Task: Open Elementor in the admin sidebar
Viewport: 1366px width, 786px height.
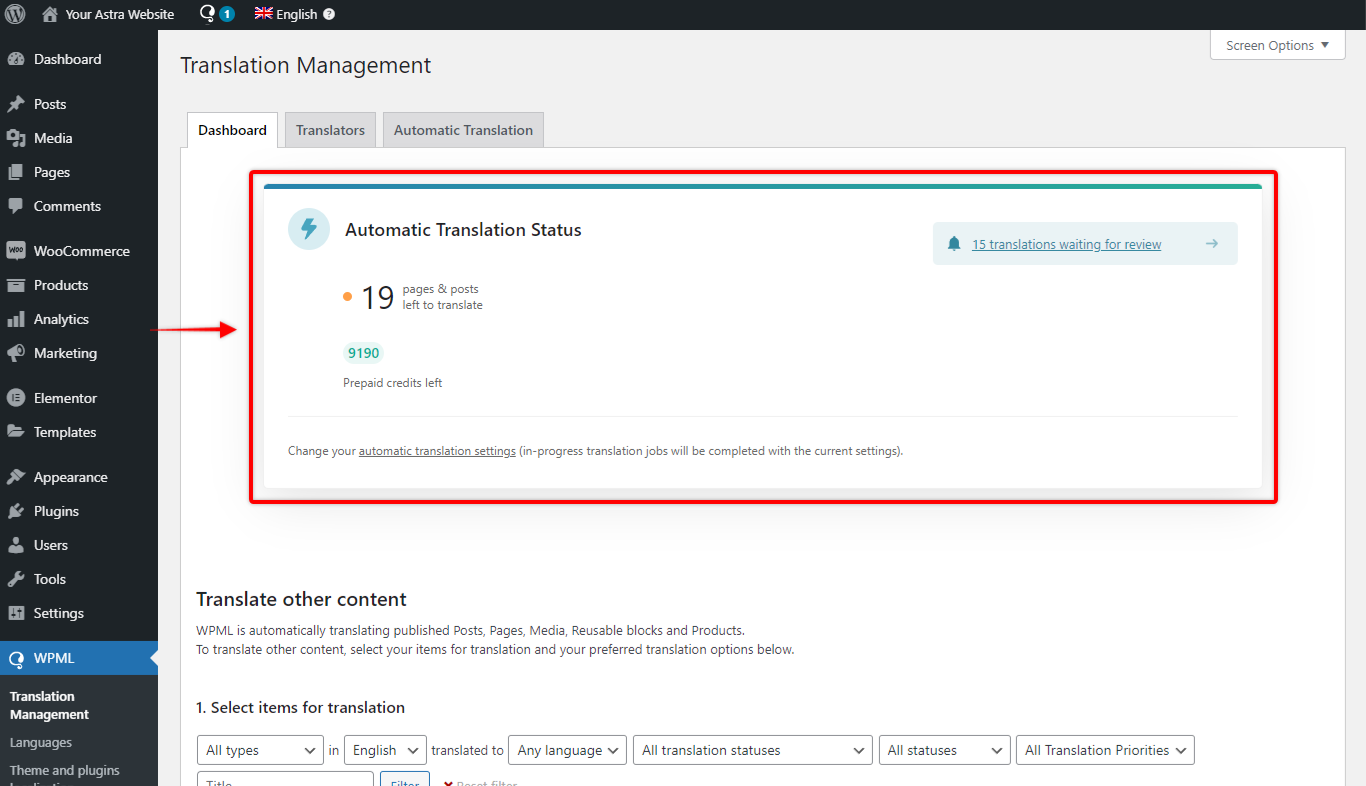Action: click(x=65, y=398)
